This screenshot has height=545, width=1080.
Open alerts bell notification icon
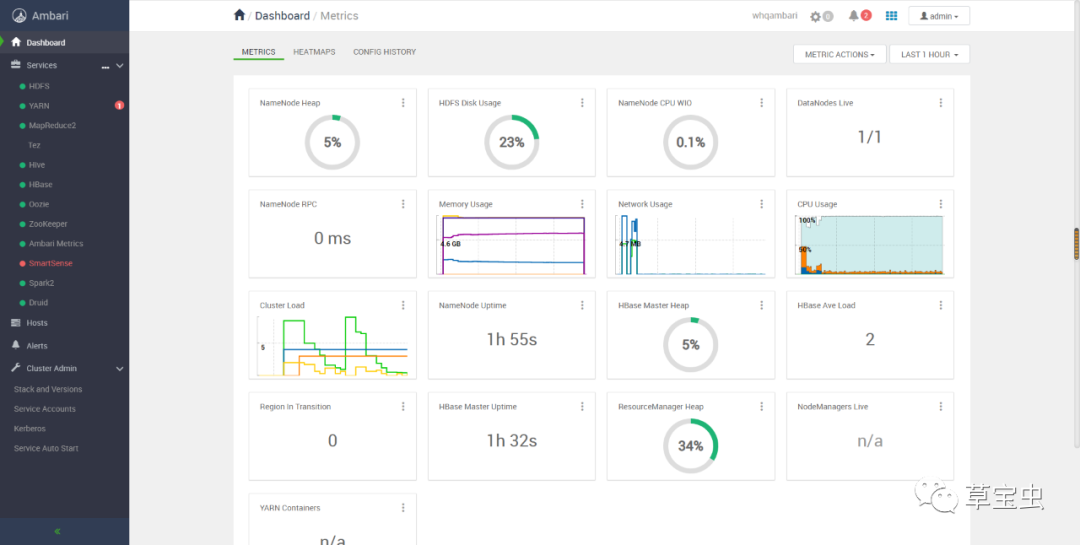[853, 16]
